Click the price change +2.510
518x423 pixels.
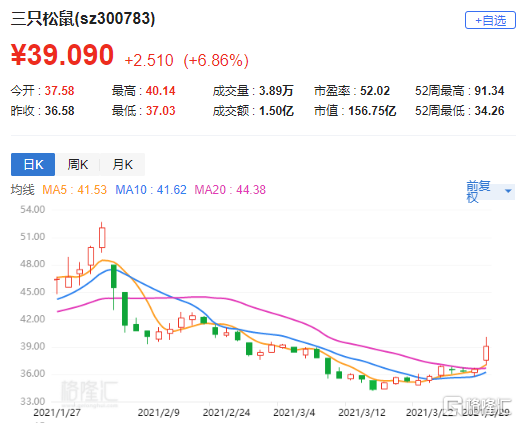pos(149,61)
